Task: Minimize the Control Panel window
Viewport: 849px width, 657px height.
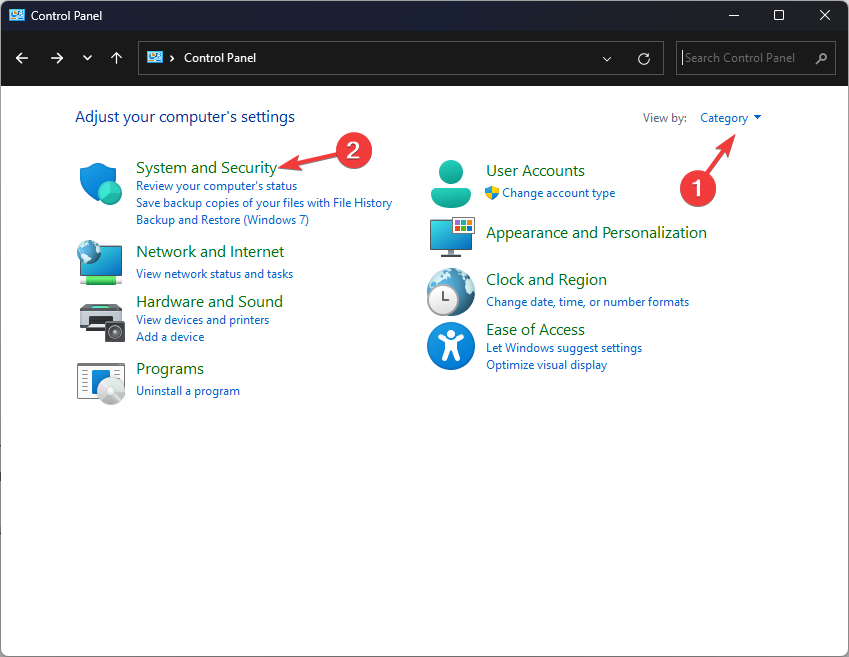Action: (x=734, y=15)
